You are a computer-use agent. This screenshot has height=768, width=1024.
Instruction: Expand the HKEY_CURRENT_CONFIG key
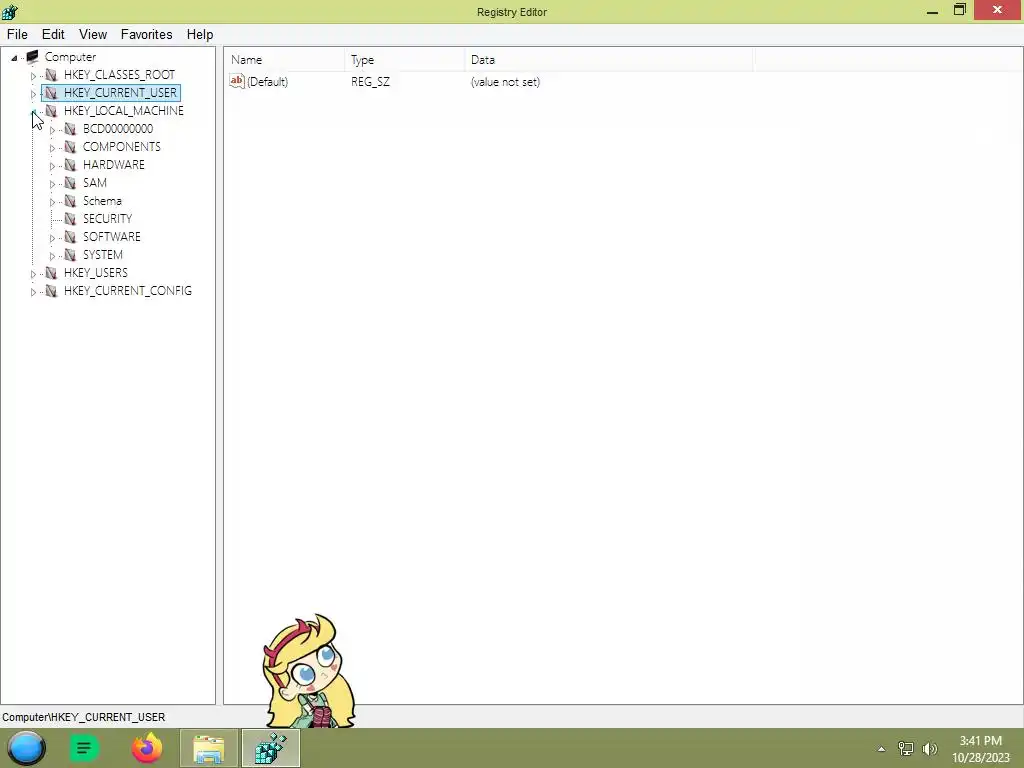pos(33,292)
